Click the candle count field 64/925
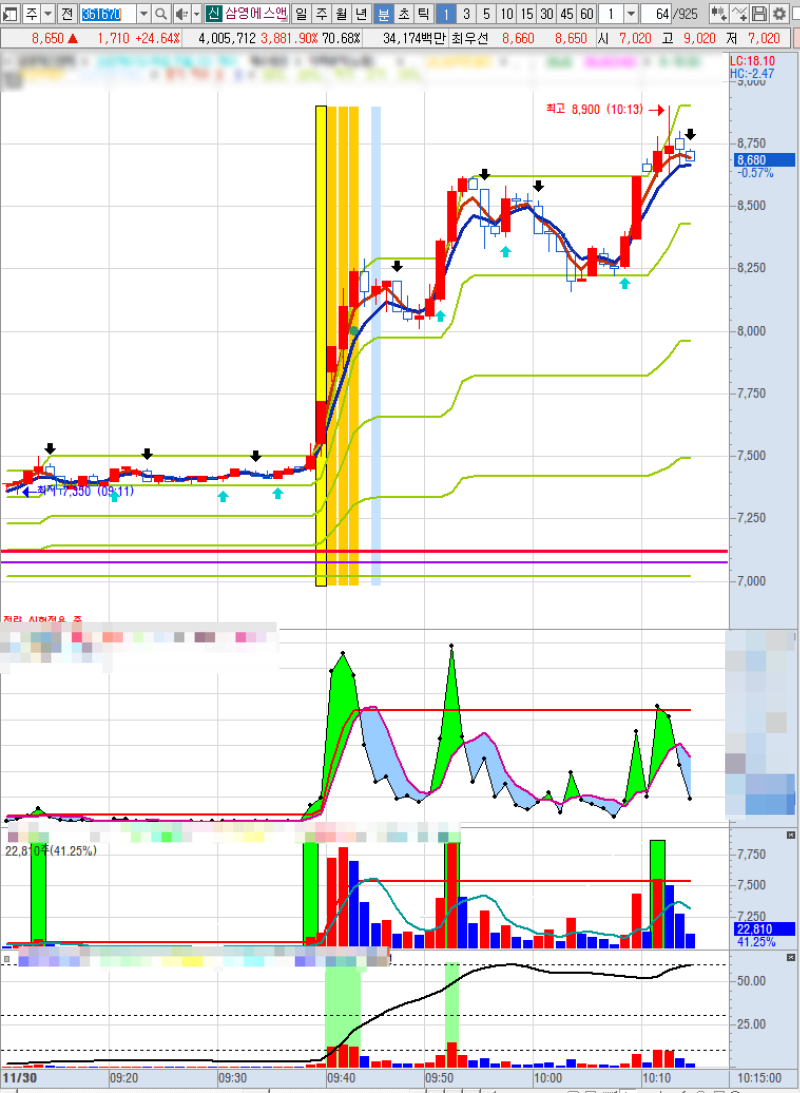The image size is (800, 1093). pos(672,13)
